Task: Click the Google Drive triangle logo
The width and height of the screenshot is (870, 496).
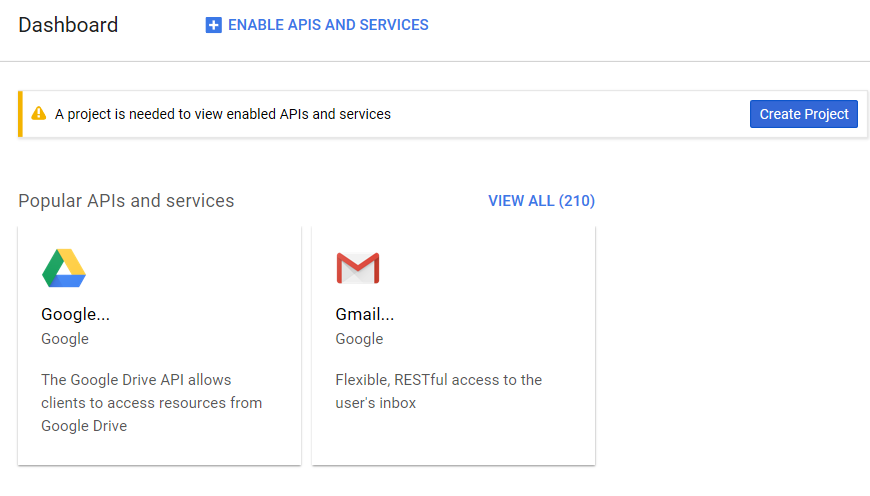Action: tap(64, 268)
